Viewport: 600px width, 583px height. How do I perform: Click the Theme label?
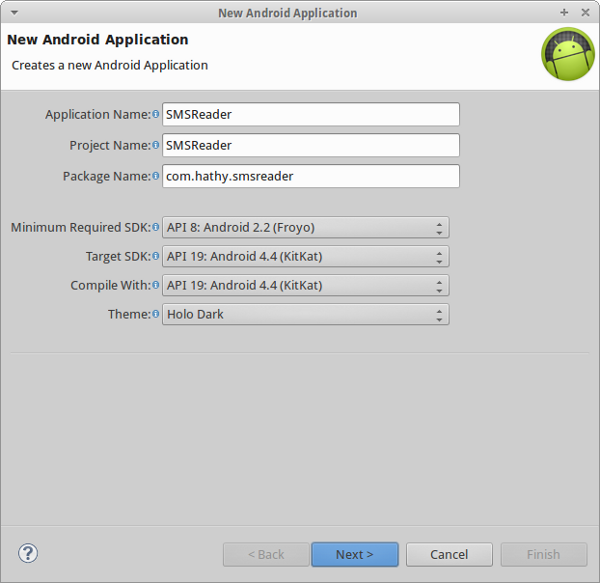(x=129, y=314)
